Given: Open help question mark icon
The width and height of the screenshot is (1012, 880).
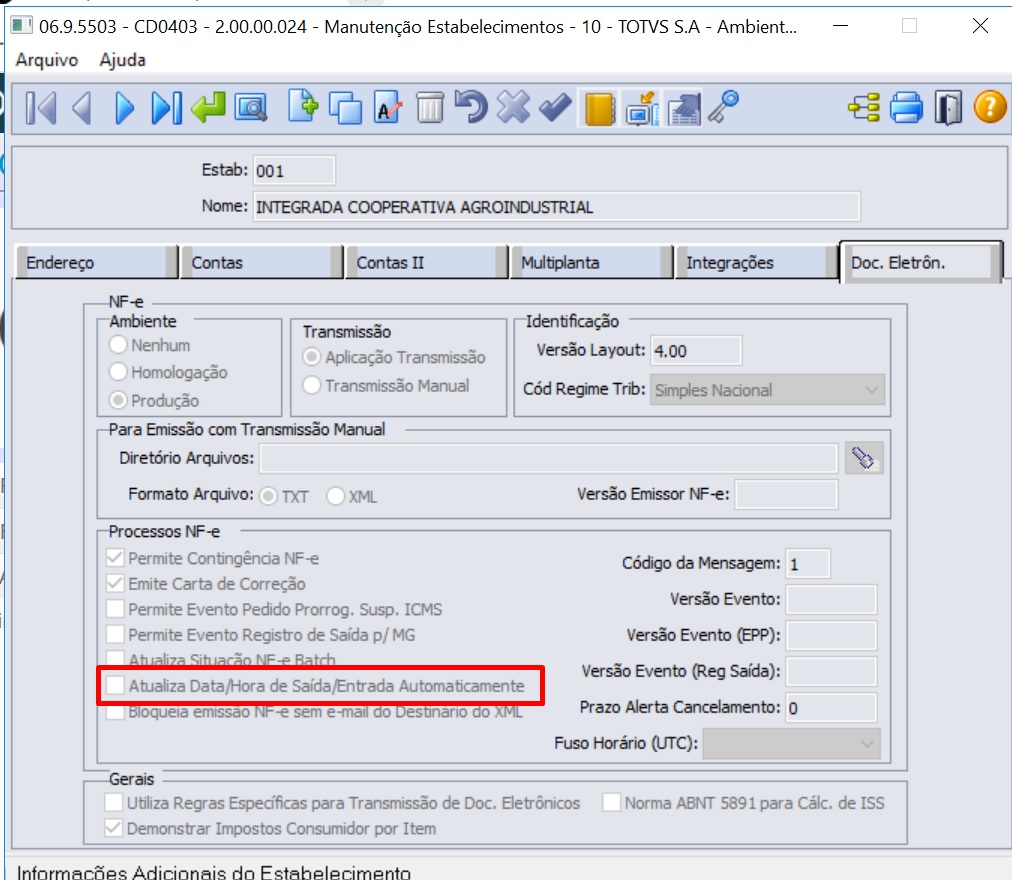Looking at the screenshot, I should (x=990, y=107).
